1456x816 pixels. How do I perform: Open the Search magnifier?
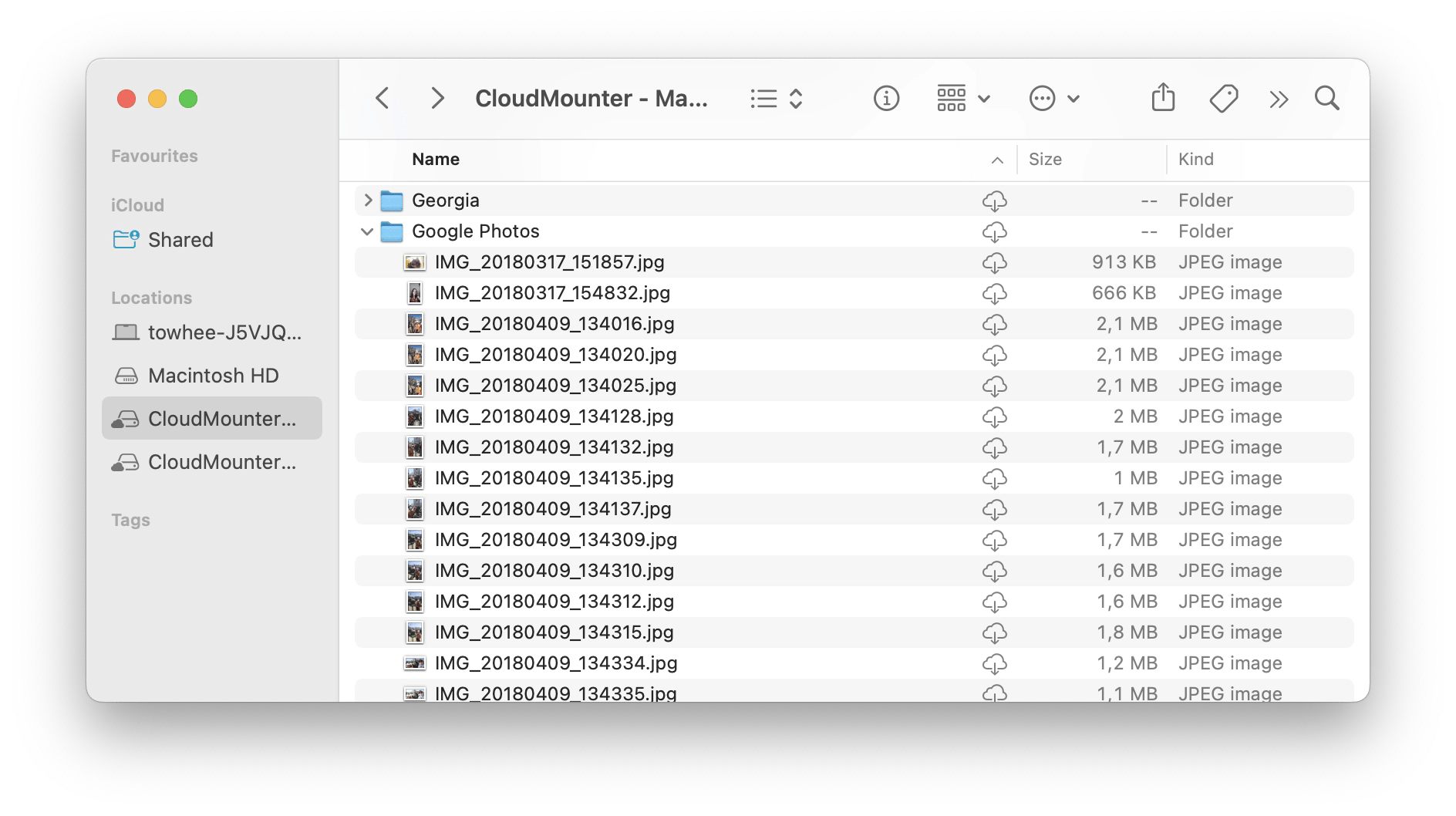pyautogui.click(x=1327, y=99)
